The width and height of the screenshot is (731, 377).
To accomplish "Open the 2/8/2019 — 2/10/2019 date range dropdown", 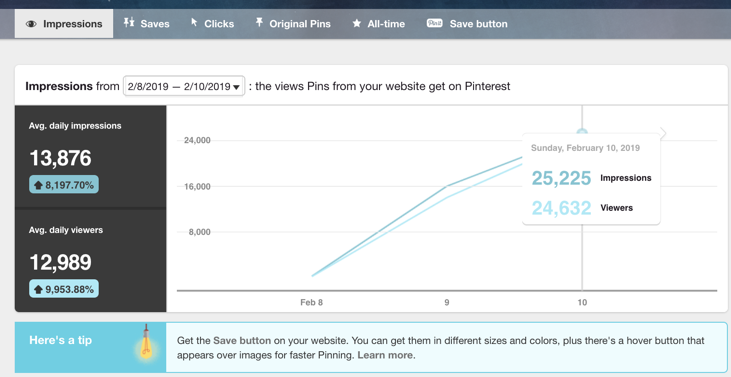I will (184, 86).
